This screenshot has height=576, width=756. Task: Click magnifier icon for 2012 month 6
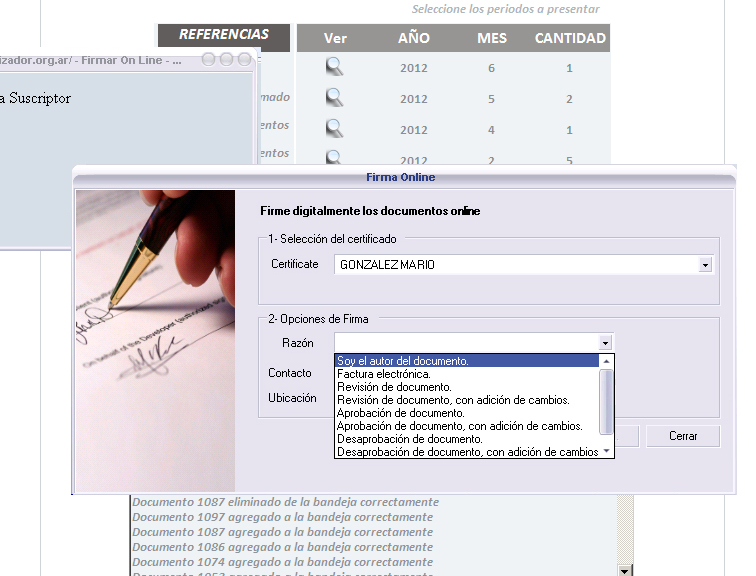pos(334,67)
